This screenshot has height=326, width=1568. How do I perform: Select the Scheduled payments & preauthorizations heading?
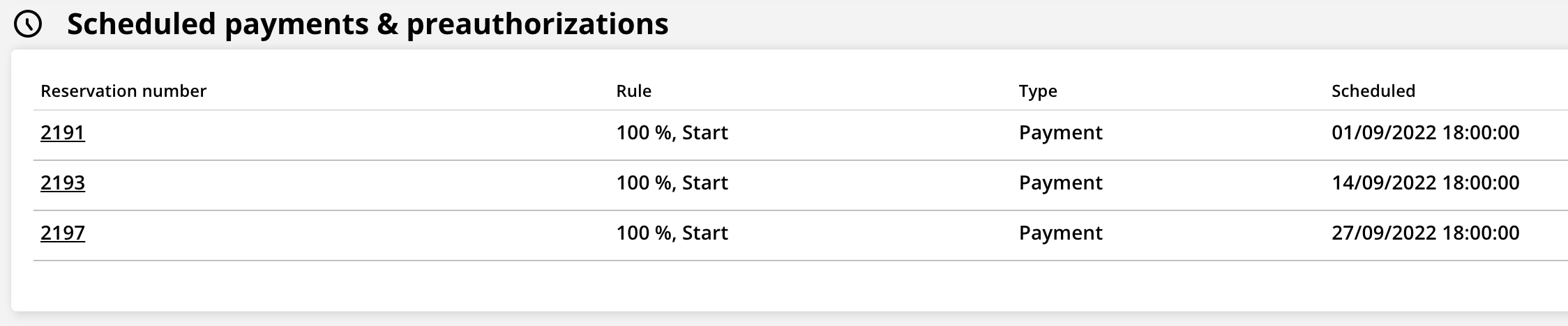(x=368, y=24)
